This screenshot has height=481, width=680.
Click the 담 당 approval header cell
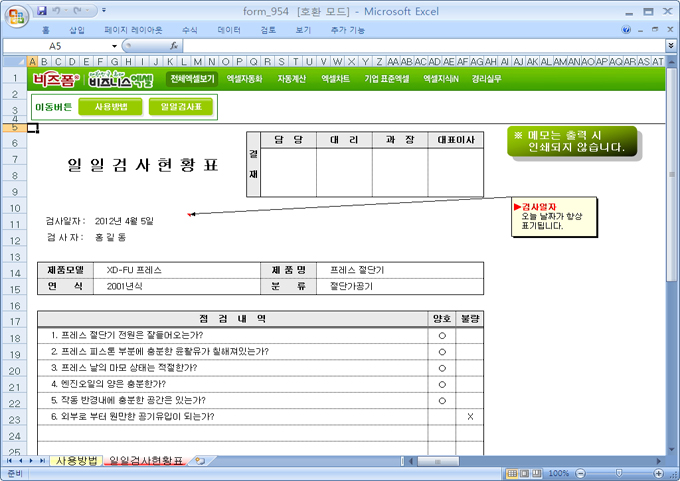[288, 140]
